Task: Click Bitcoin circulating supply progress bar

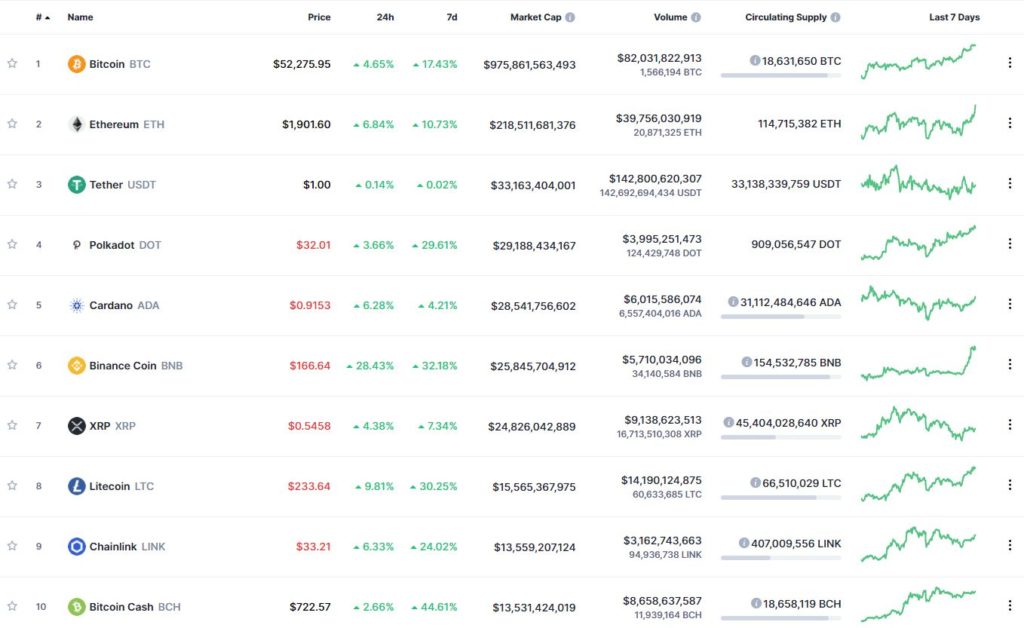Action: point(781,76)
